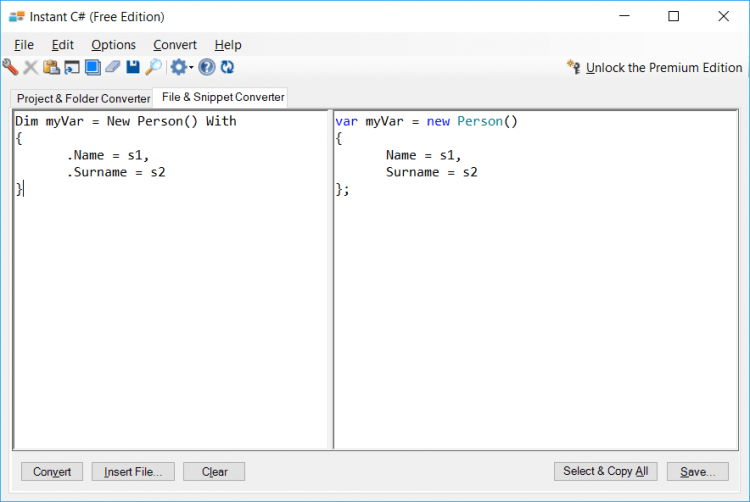This screenshot has height=502, width=750.
Task: Click the magnifying glass find icon
Action: [153, 67]
